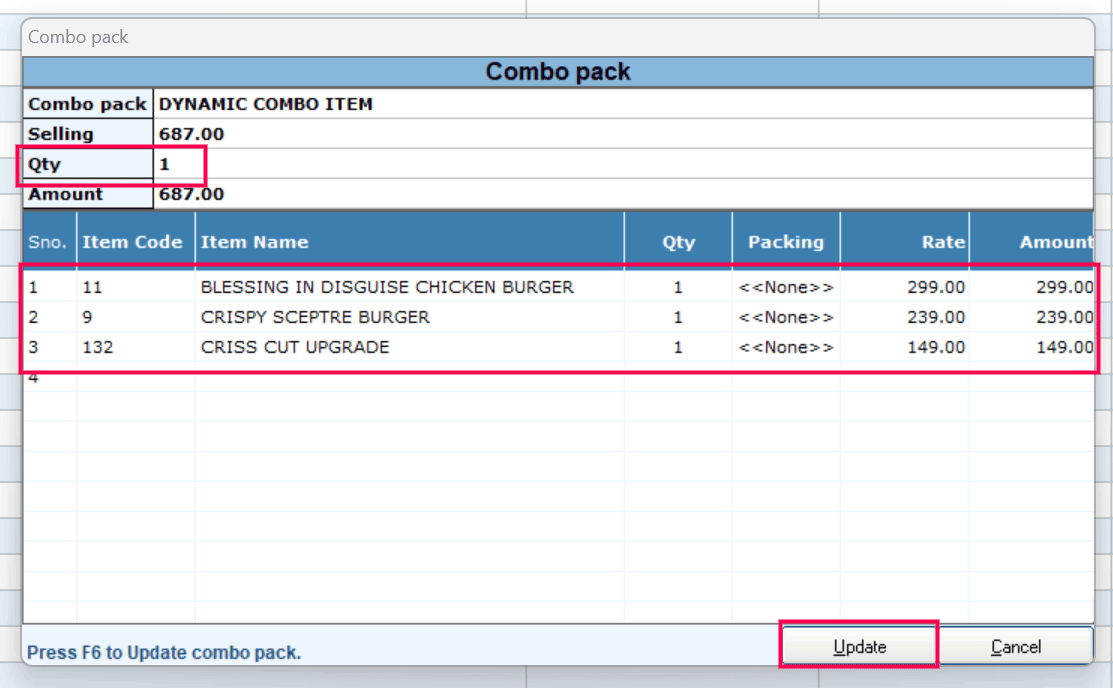The height and width of the screenshot is (688, 1113).
Task: Click the Selling price value 687.00
Action: (192, 134)
